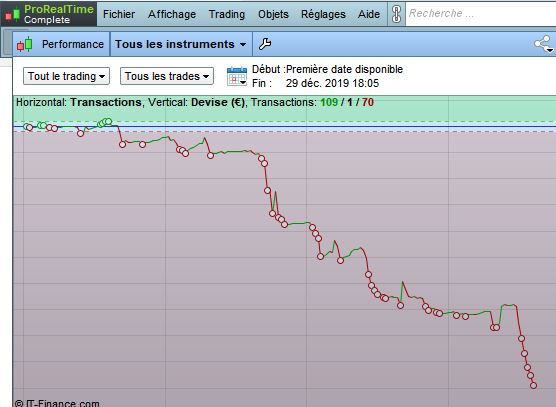556x407 pixels.
Task: Open the wrench settings tool
Action: coord(265,44)
